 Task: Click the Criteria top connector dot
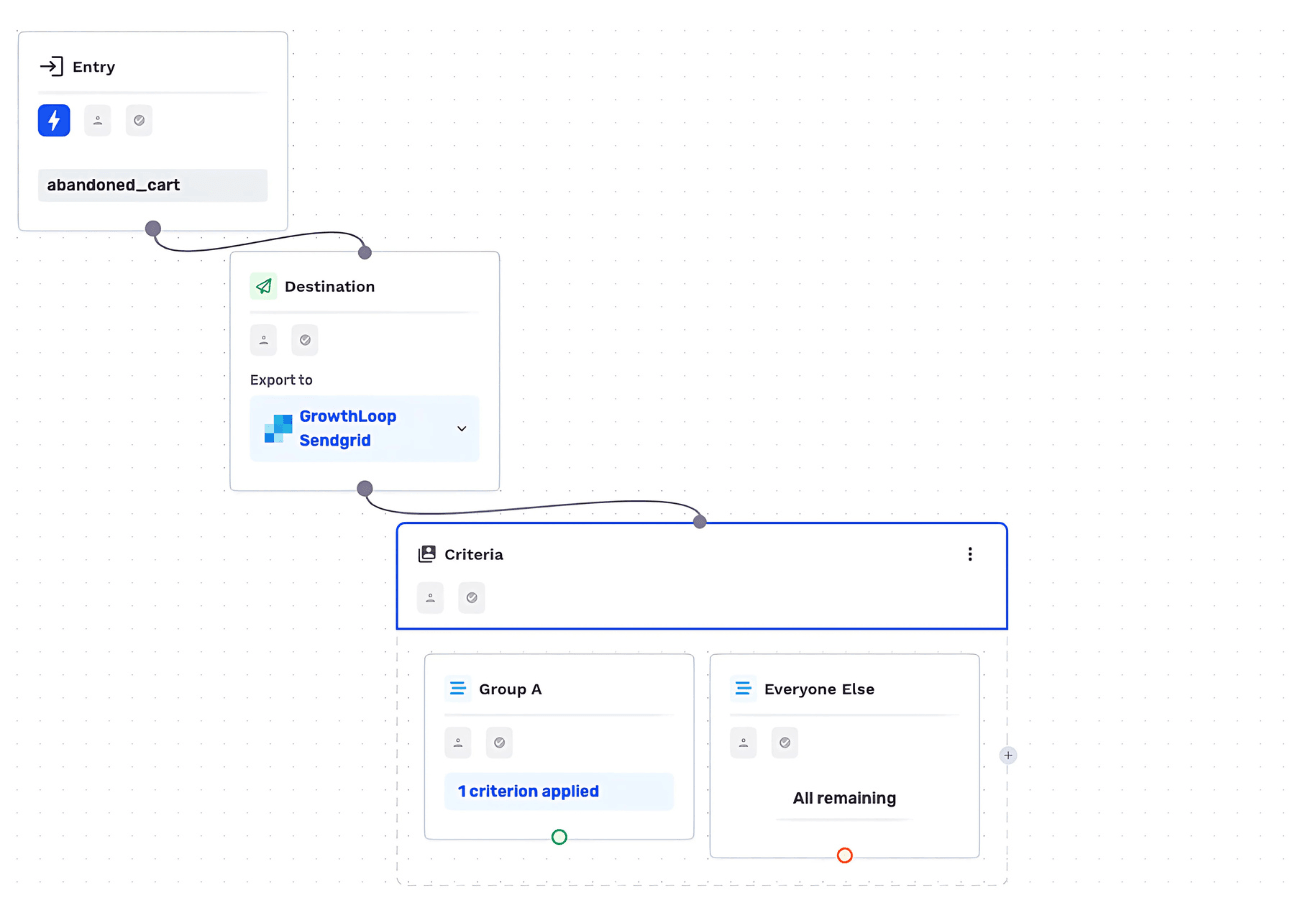point(700,522)
